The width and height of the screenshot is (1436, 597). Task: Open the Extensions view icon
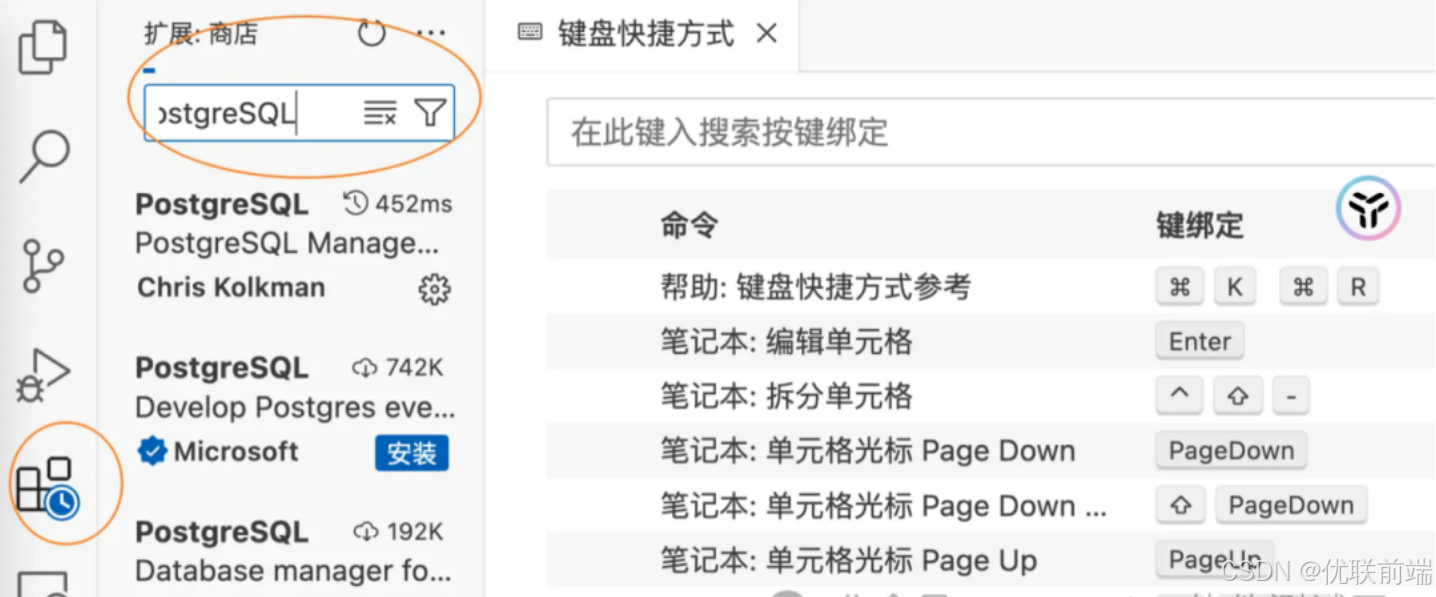(48, 486)
